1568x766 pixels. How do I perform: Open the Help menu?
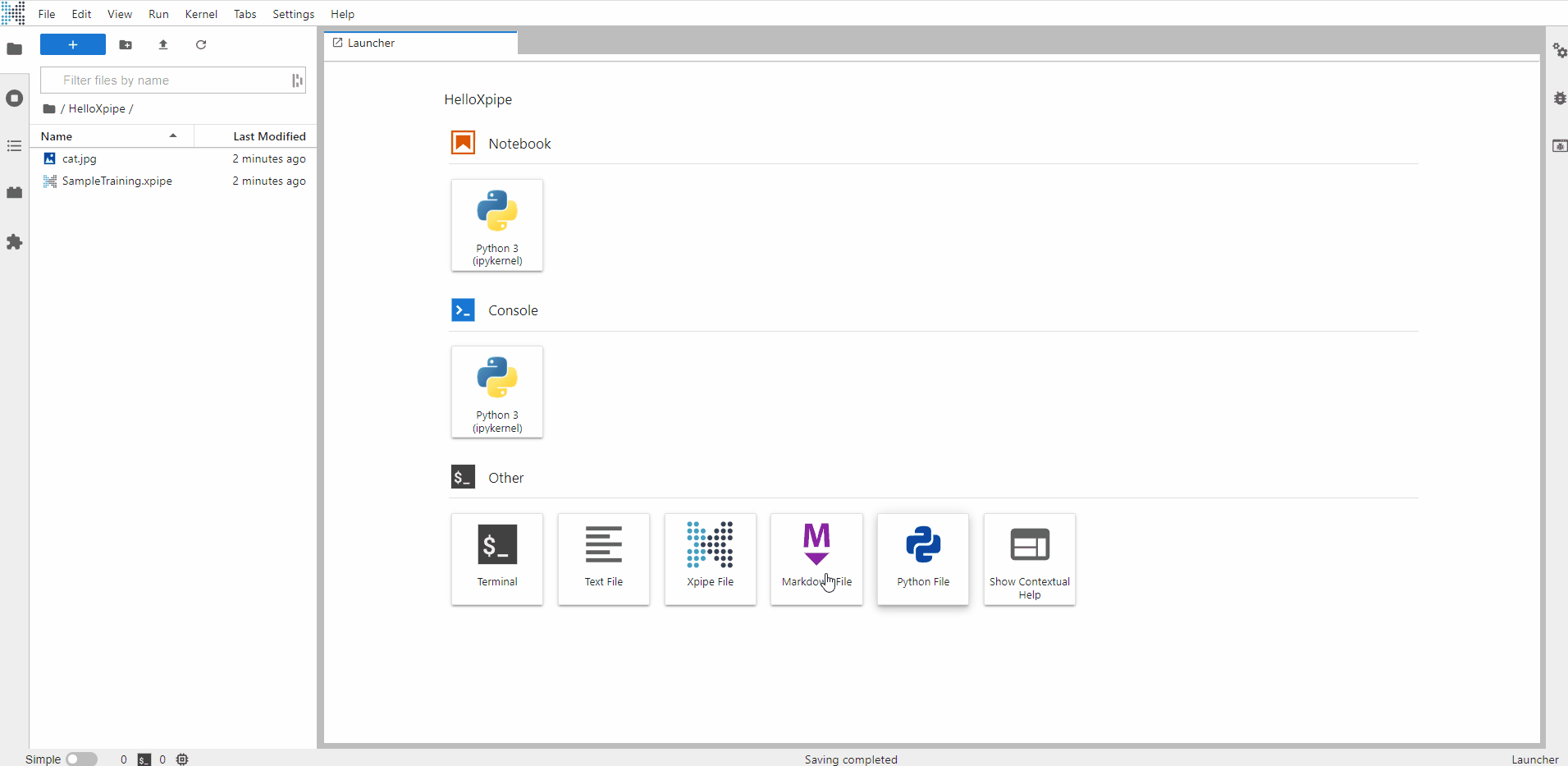coord(342,14)
